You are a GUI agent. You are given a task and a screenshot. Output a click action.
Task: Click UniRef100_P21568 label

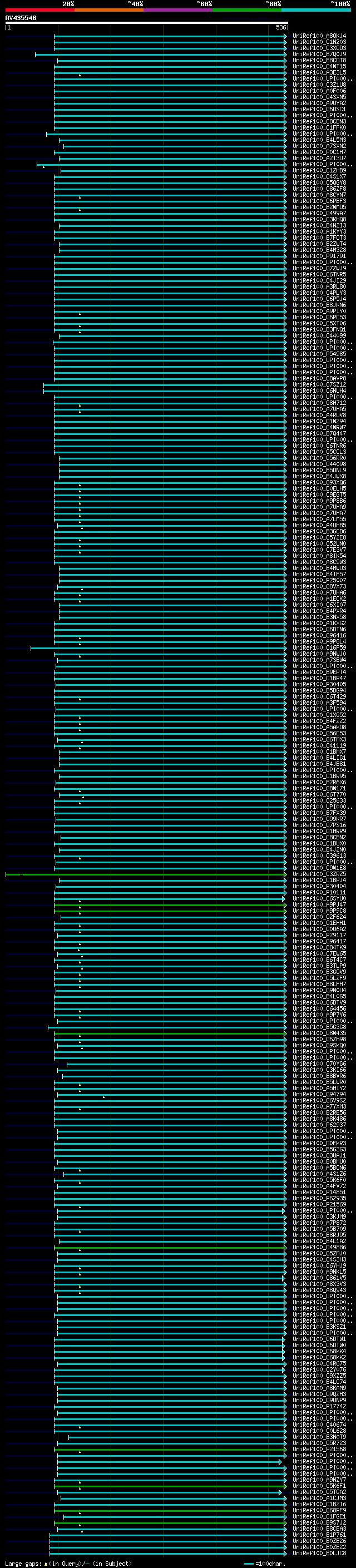pyautogui.click(x=319, y=1449)
